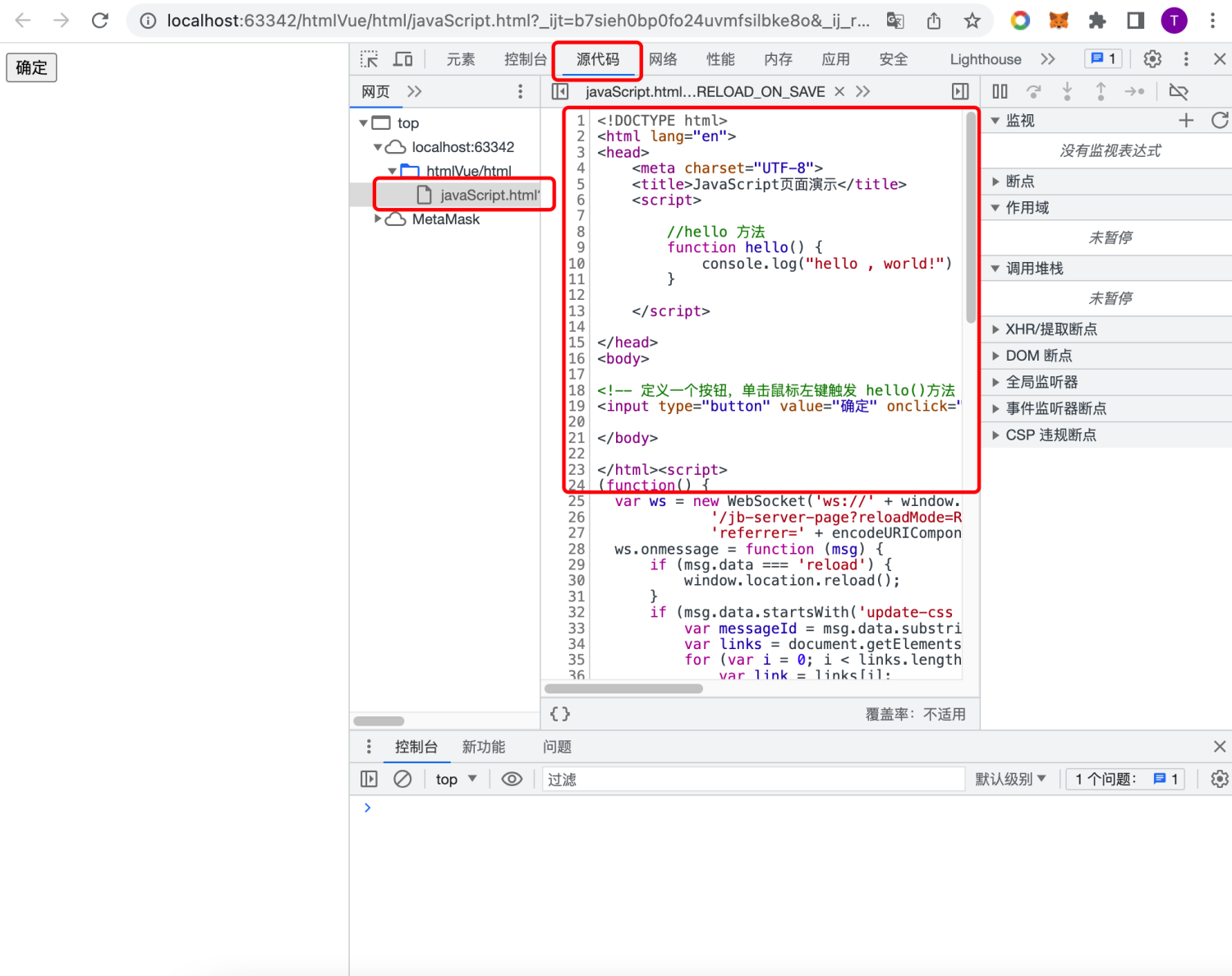The height and width of the screenshot is (976, 1232).
Task: Show more DevTools tabs chevron
Action: (1047, 59)
